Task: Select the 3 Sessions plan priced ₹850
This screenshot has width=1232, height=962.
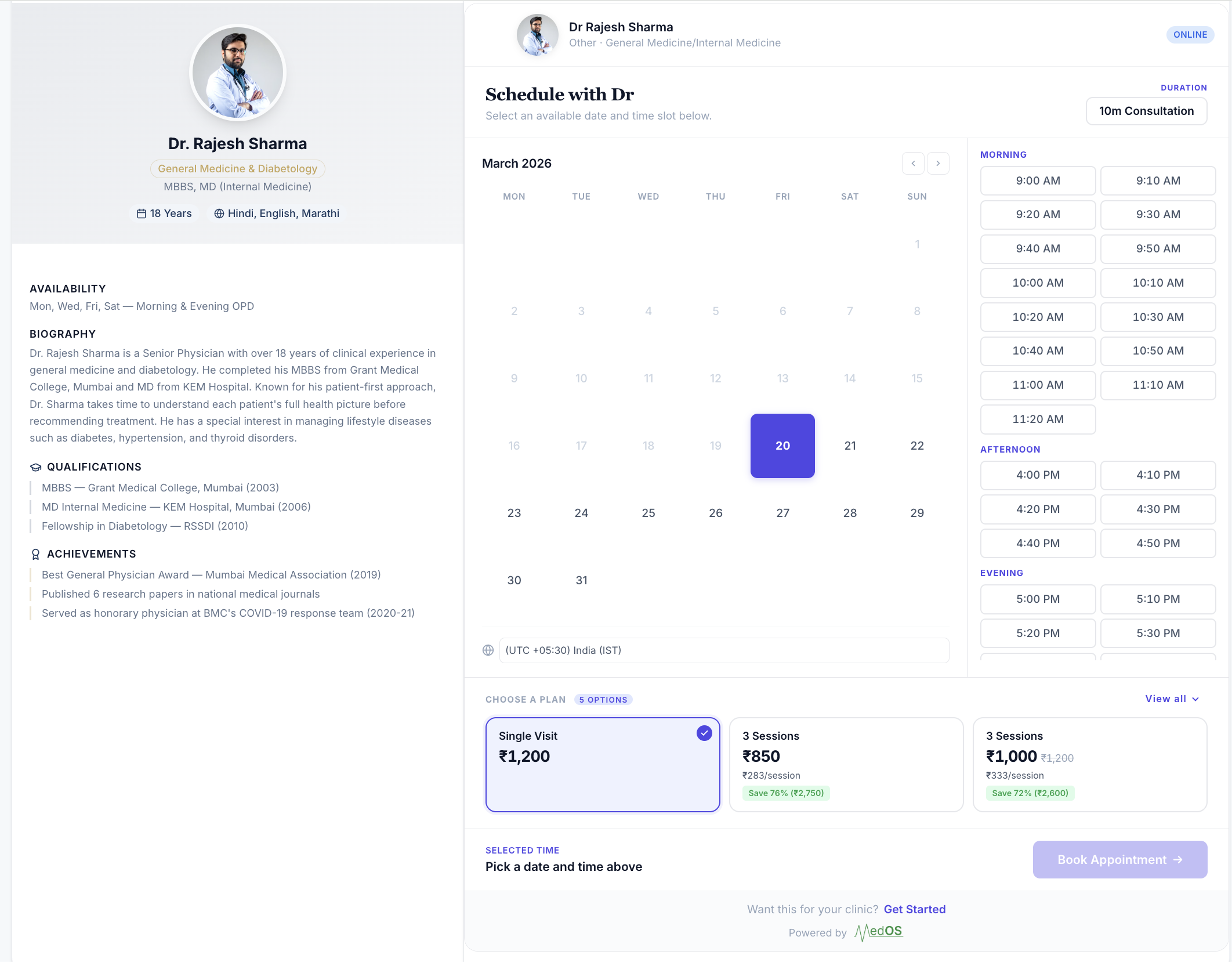Action: pyautogui.click(x=846, y=765)
